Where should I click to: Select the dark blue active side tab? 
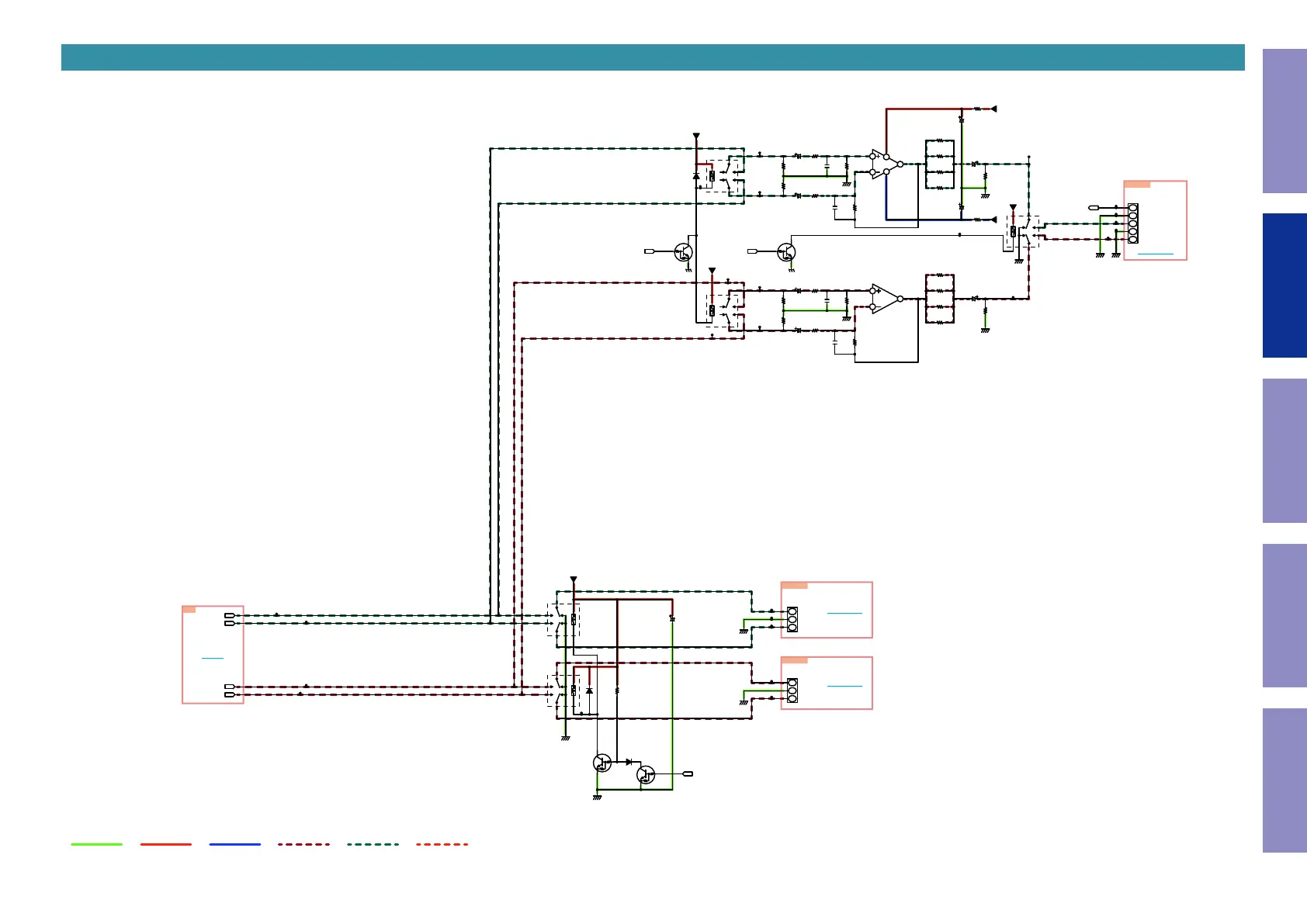click(x=1284, y=286)
